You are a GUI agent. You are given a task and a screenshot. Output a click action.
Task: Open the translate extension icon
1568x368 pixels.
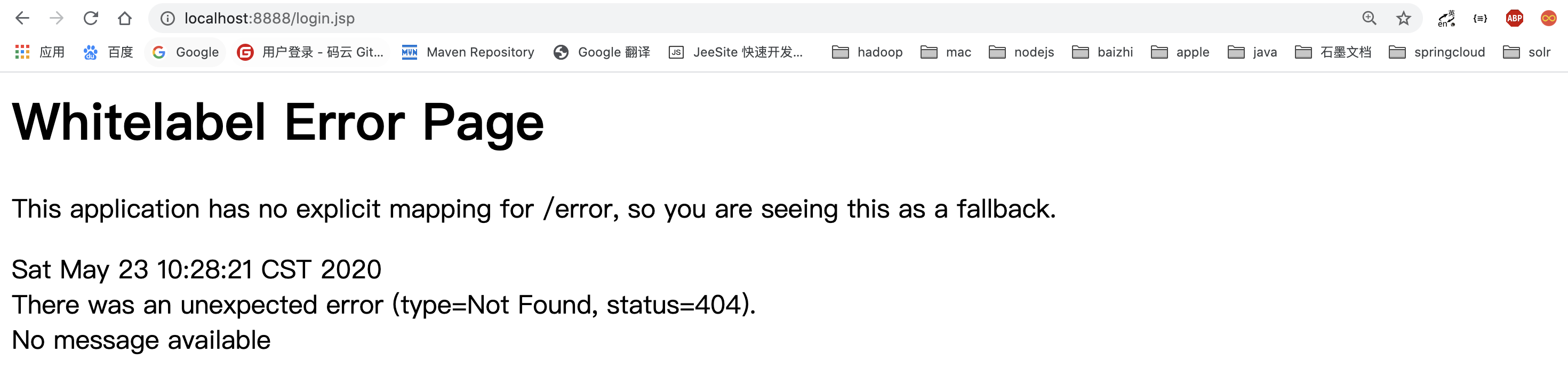click(x=1446, y=18)
